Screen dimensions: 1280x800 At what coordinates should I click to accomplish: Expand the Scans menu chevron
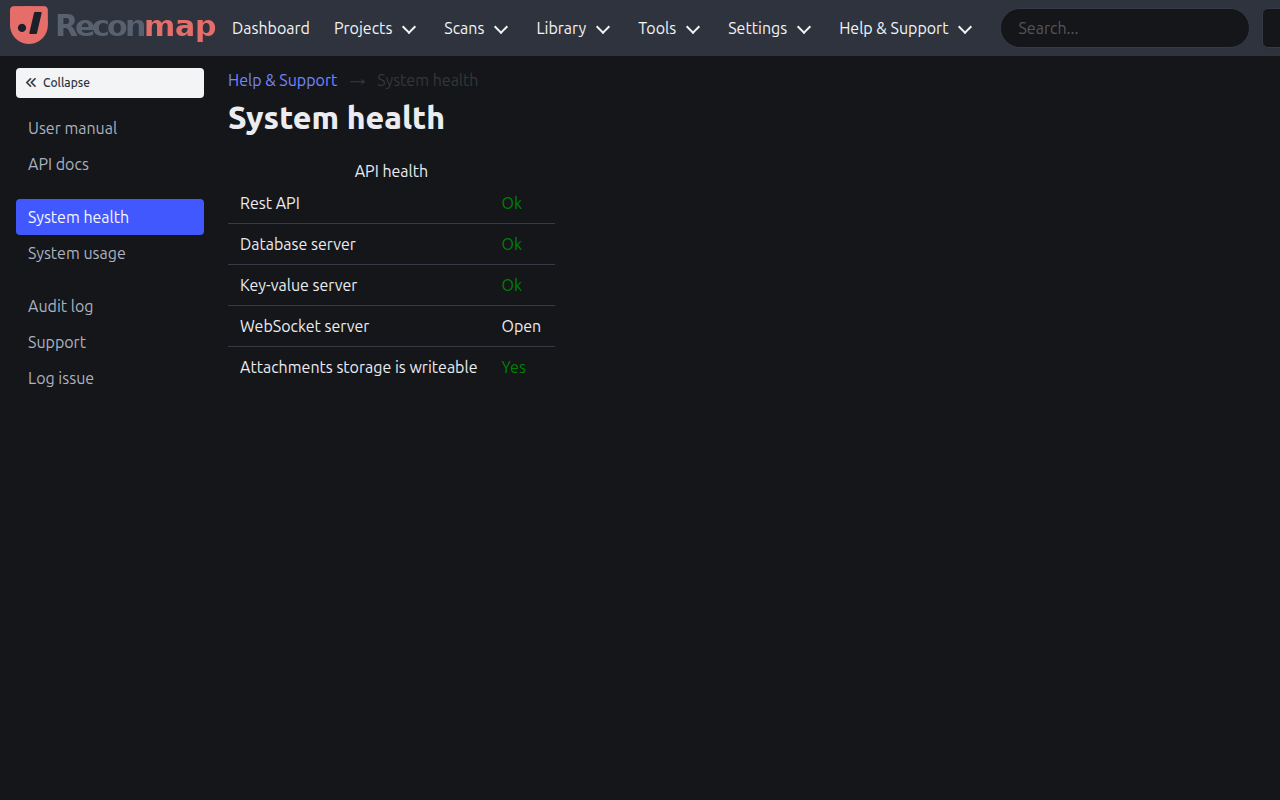tap(500, 29)
